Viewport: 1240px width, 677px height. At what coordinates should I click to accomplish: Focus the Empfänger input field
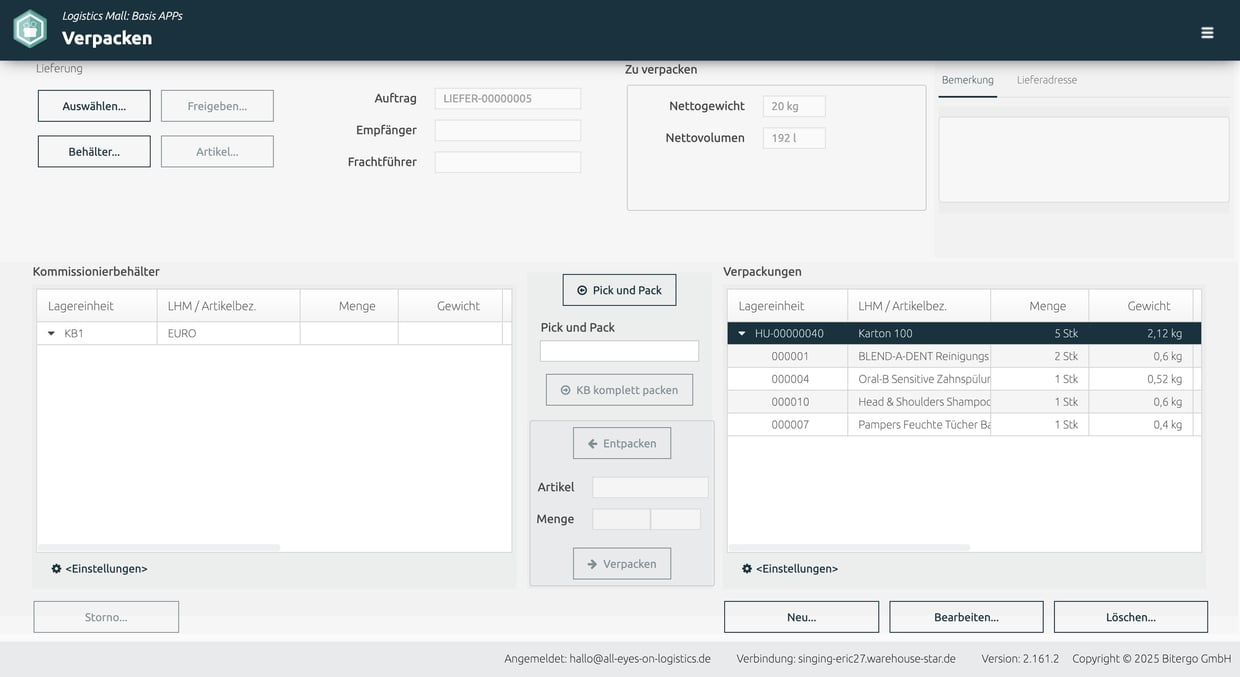click(x=508, y=130)
